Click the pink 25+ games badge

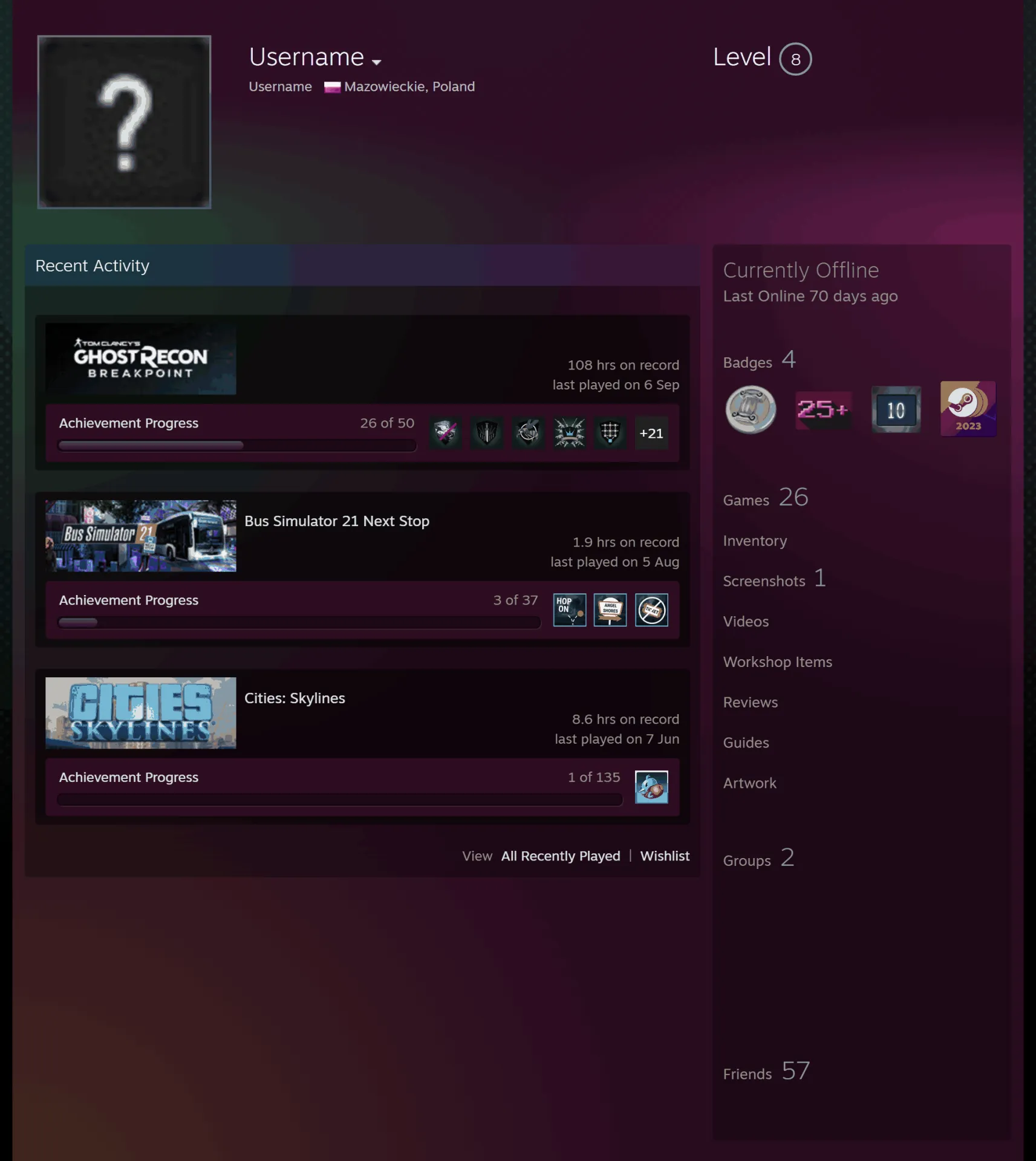(x=823, y=409)
